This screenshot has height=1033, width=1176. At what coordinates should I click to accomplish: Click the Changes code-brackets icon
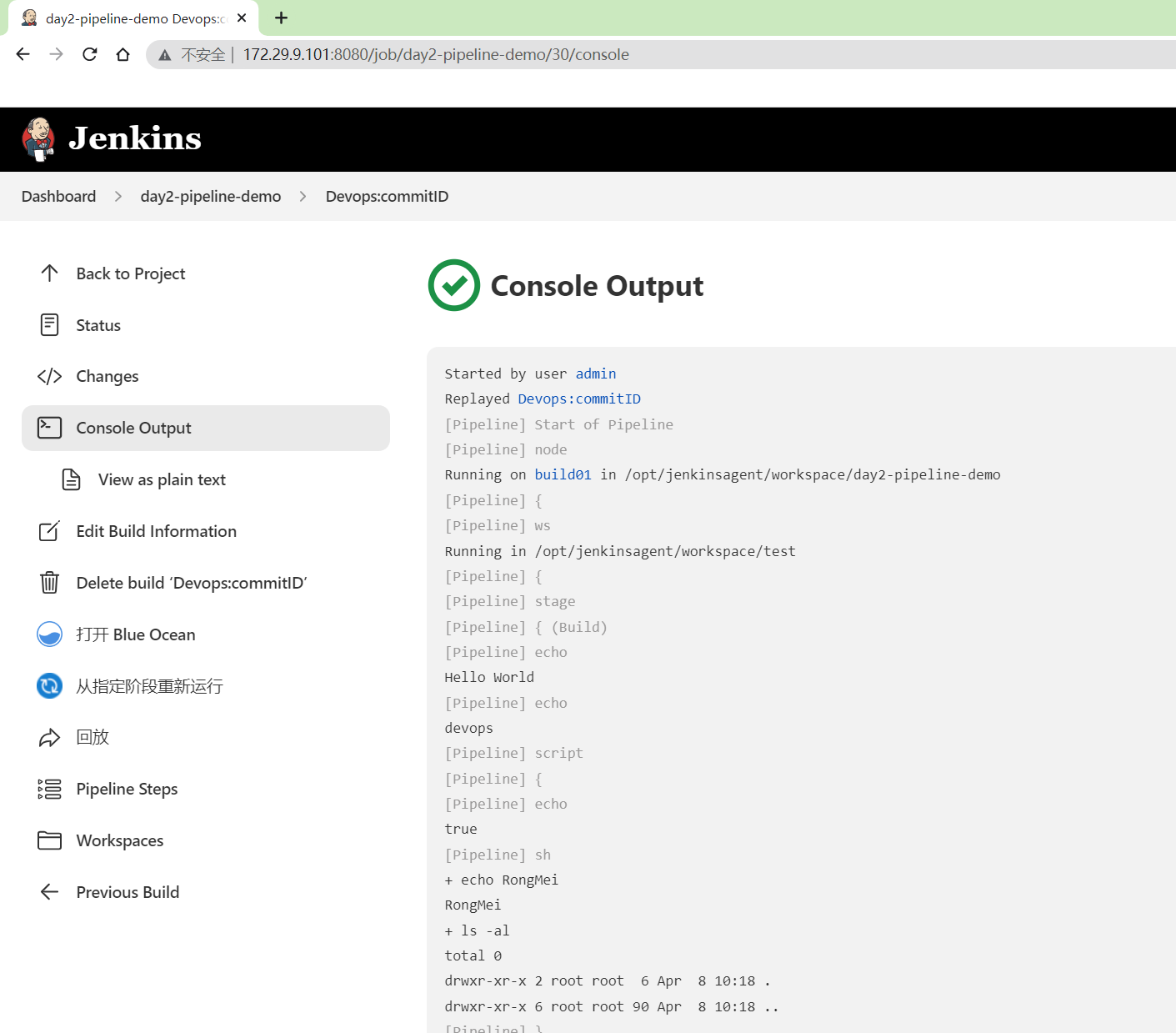[49, 377]
